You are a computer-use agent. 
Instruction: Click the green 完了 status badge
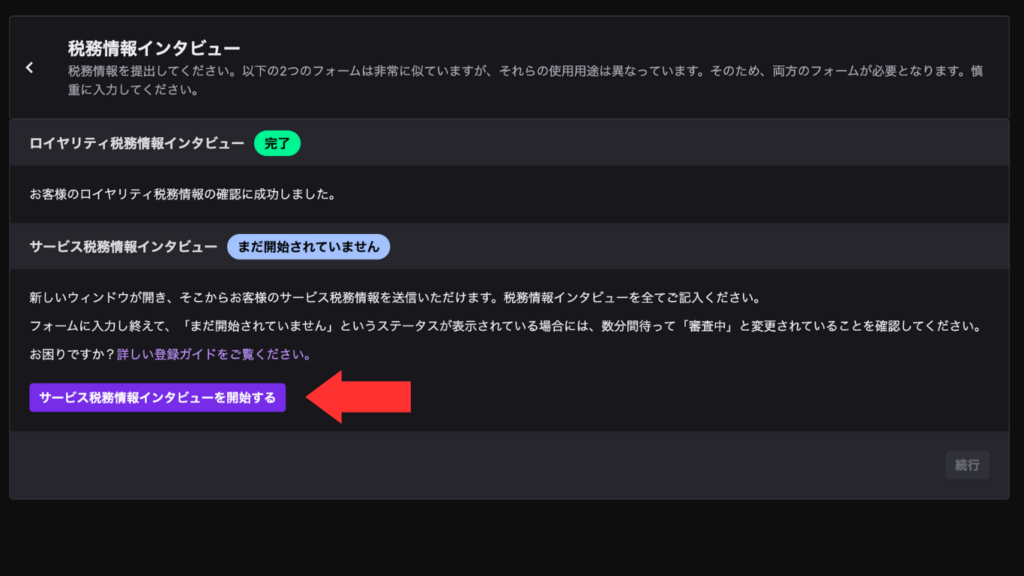coord(277,144)
